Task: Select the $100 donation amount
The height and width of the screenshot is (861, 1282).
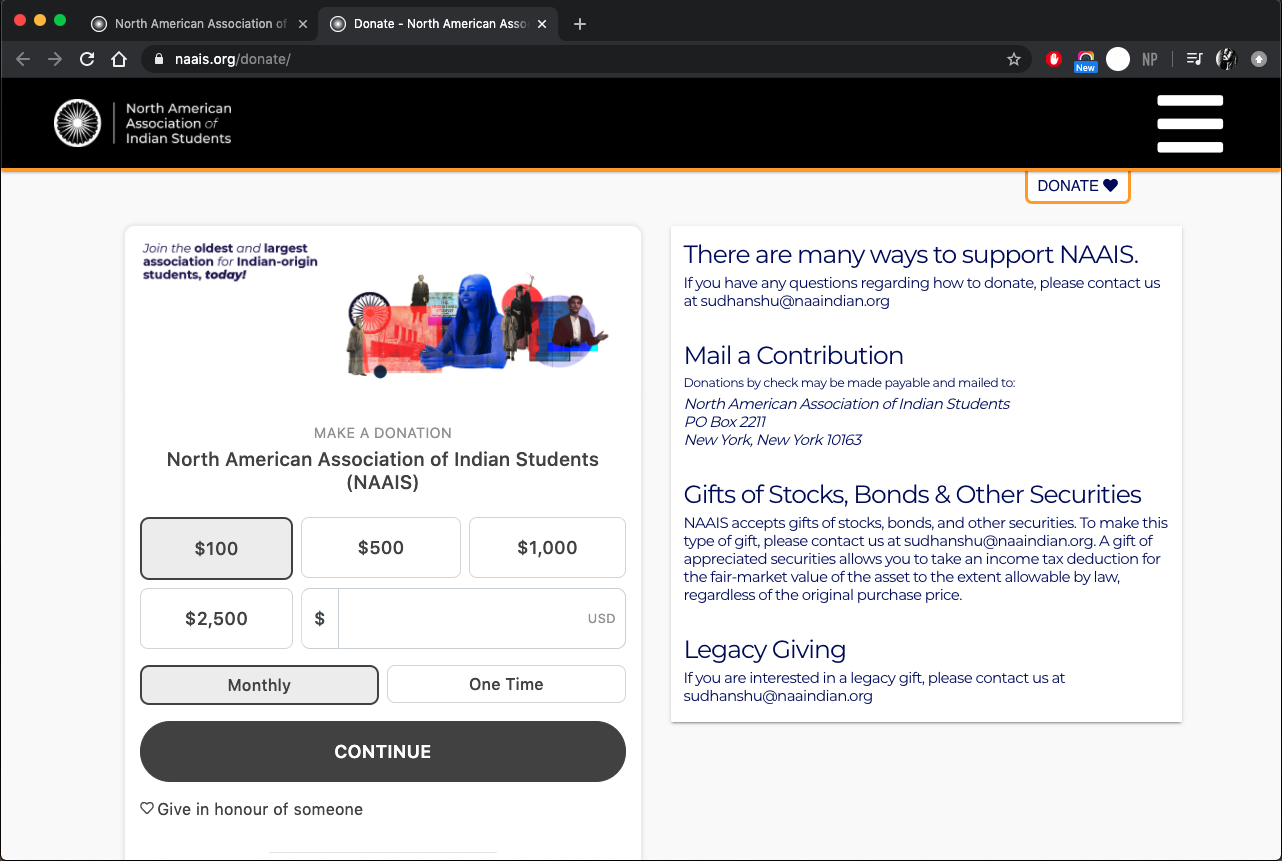Action: [x=216, y=548]
